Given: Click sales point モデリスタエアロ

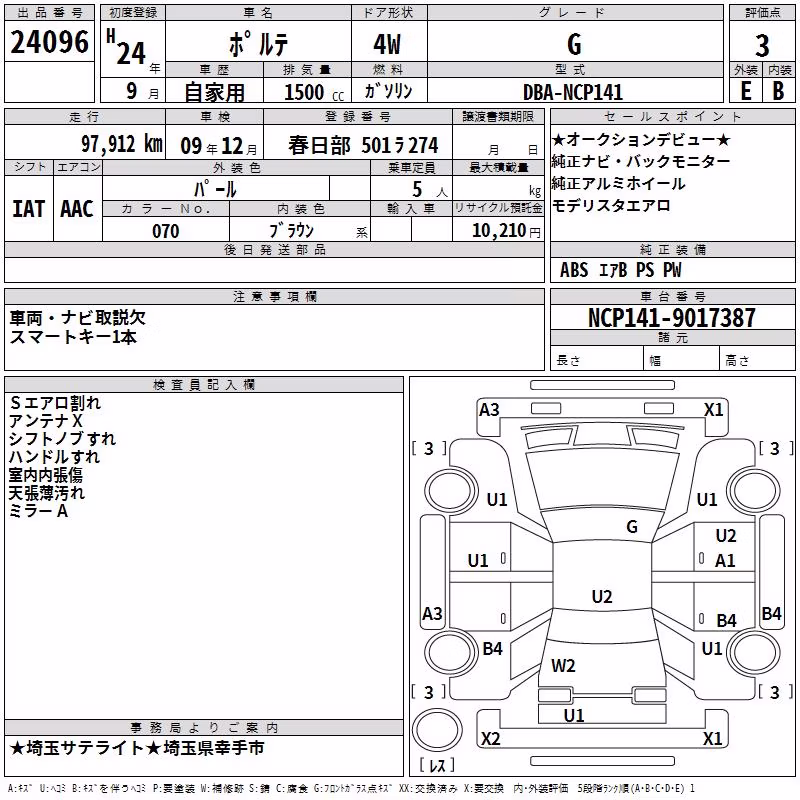Looking at the screenshot, I should tap(611, 206).
